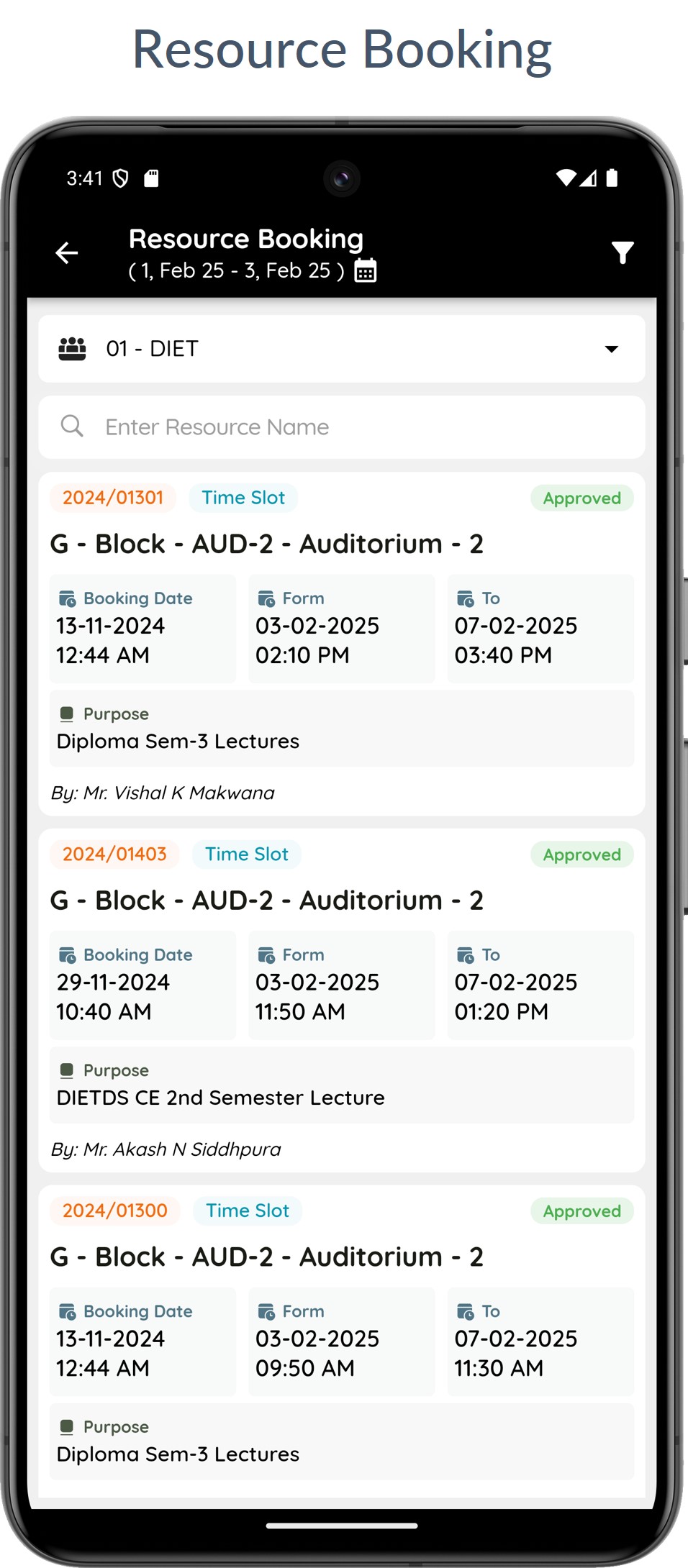Open the 01 - DIET institute selector
Screen dimensions: 688x1568
pos(341,349)
